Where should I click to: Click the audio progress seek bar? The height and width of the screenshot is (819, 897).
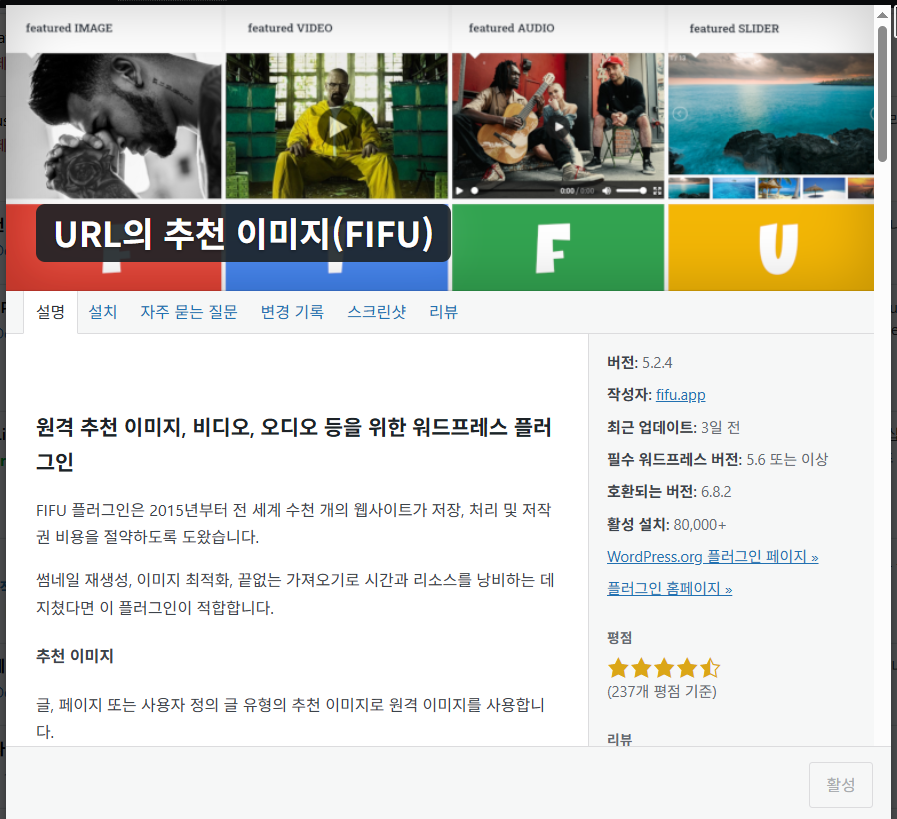pos(513,190)
